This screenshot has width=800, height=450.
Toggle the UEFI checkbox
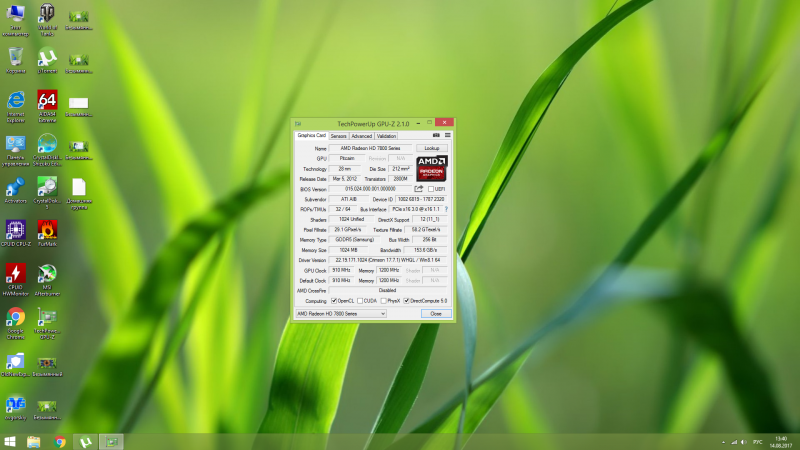[x=431, y=189]
